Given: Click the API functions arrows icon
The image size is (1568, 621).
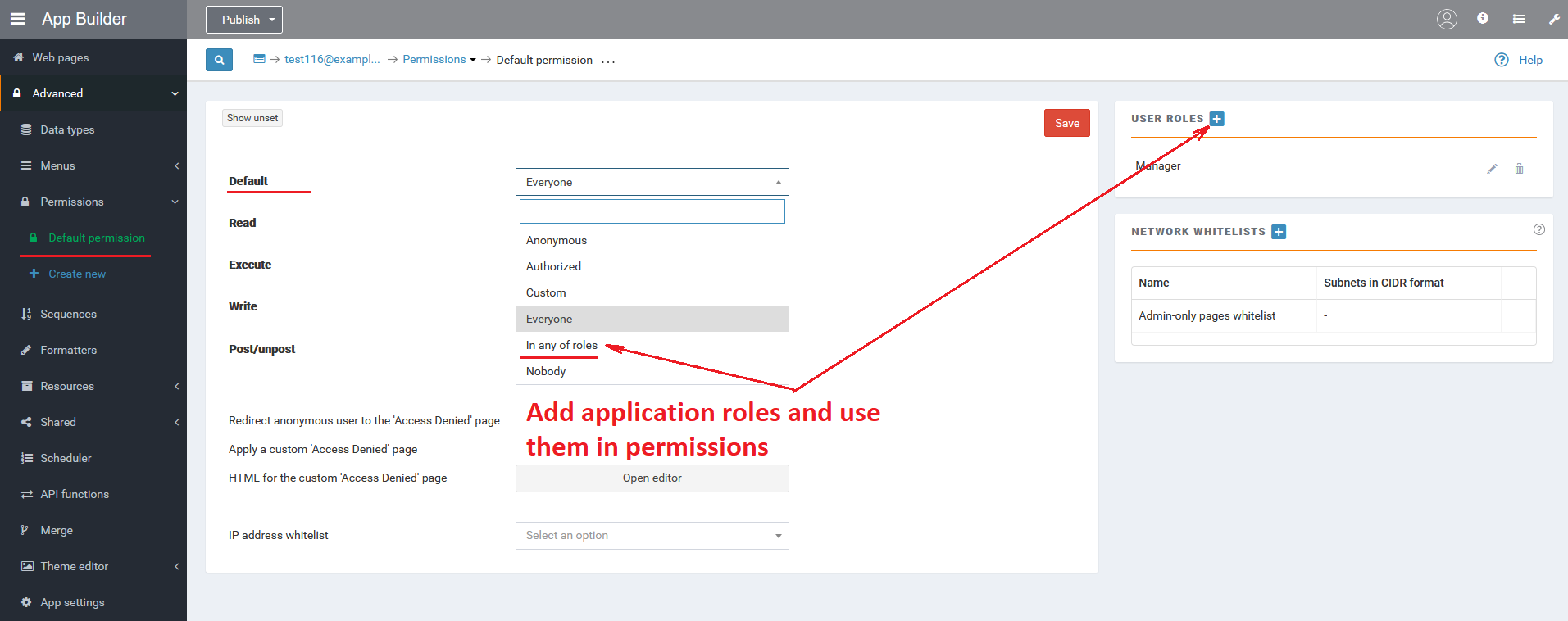Looking at the screenshot, I should (26, 494).
